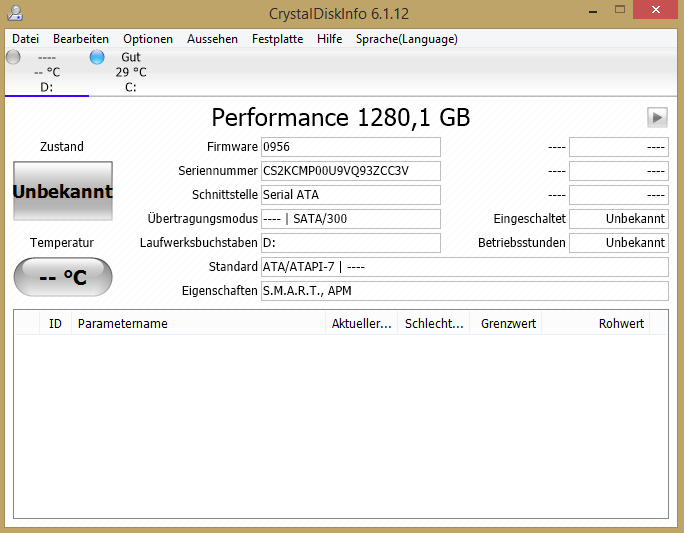Open the Aussehen menu
Viewport: 684px width, 533px height.
(212, 39)
